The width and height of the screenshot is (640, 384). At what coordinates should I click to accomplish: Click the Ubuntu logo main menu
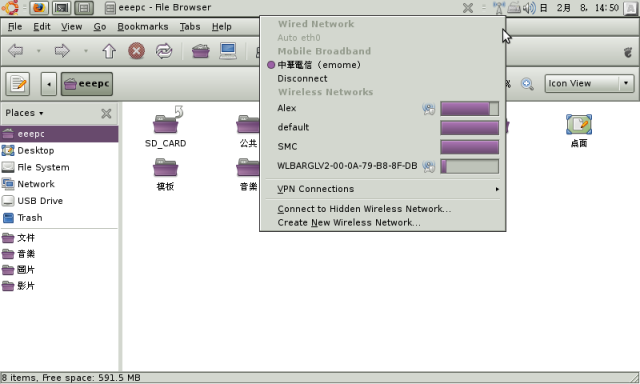click(10, 7)
